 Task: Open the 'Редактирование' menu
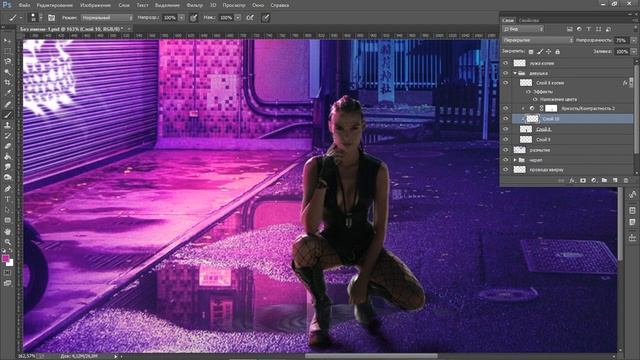[x=55, y=5]
